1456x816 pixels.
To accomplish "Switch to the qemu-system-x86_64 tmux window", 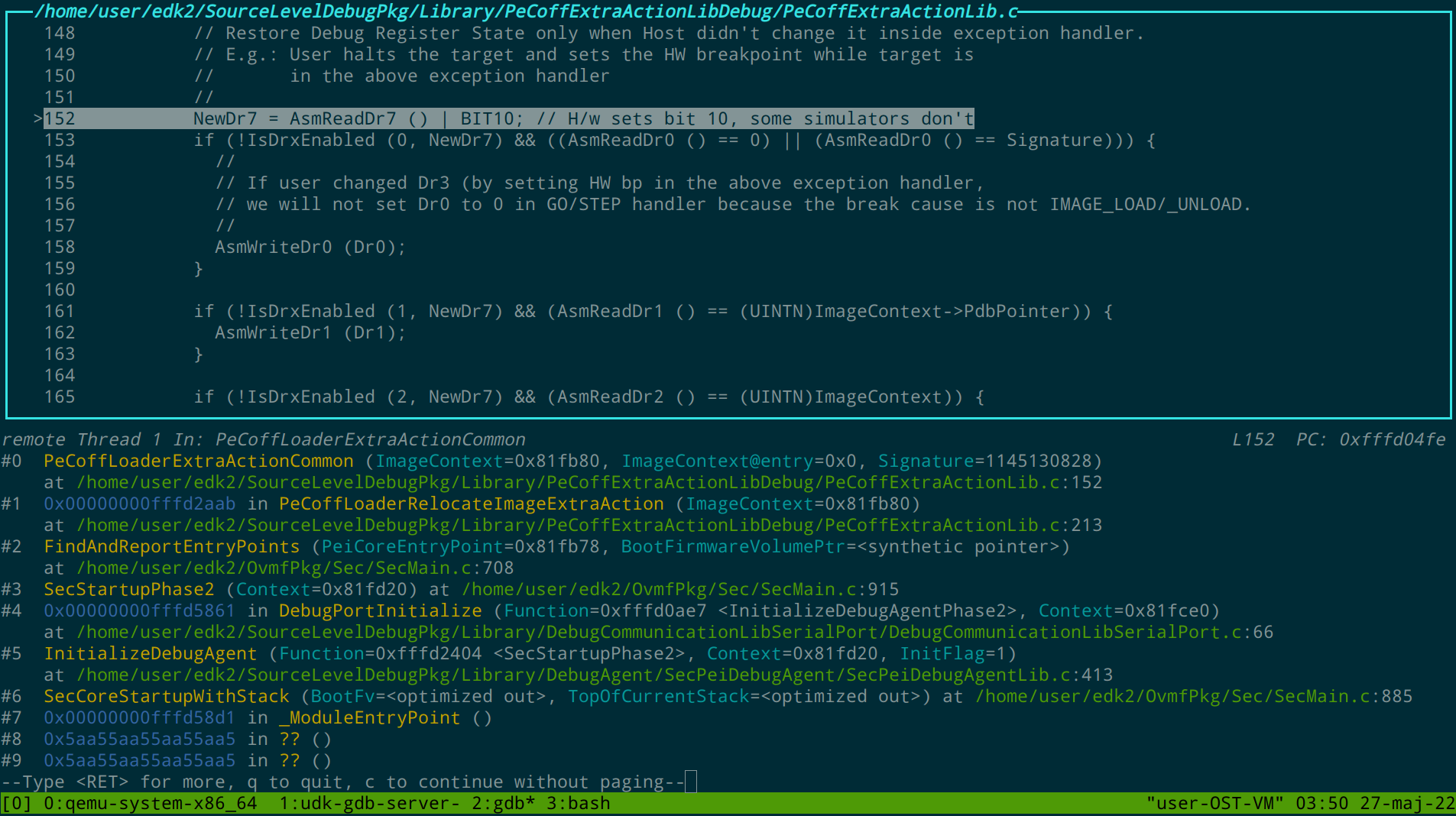I will tap(150, 804).
